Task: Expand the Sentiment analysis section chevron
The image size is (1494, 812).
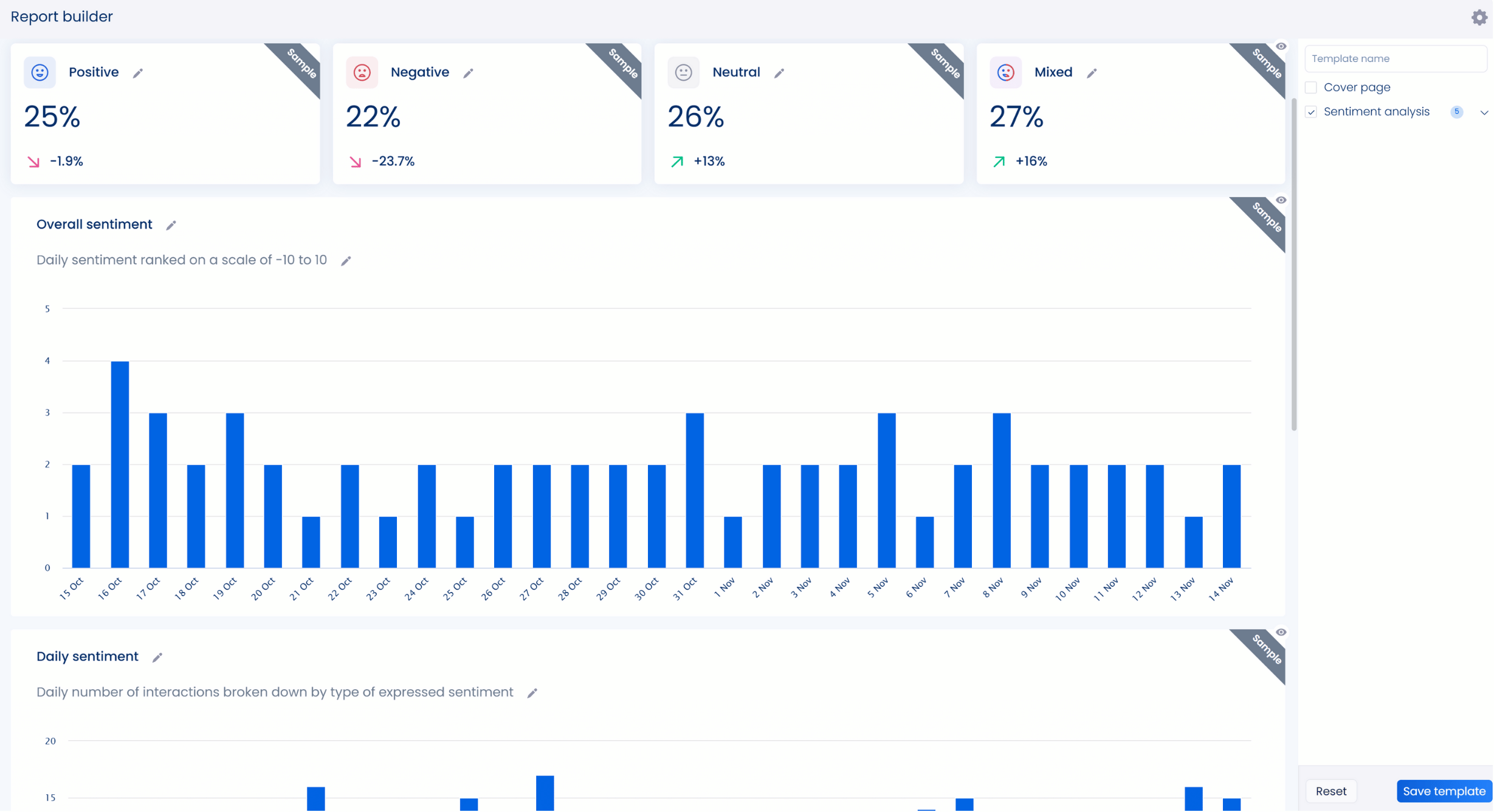Action: click(x=1484, y=112)
